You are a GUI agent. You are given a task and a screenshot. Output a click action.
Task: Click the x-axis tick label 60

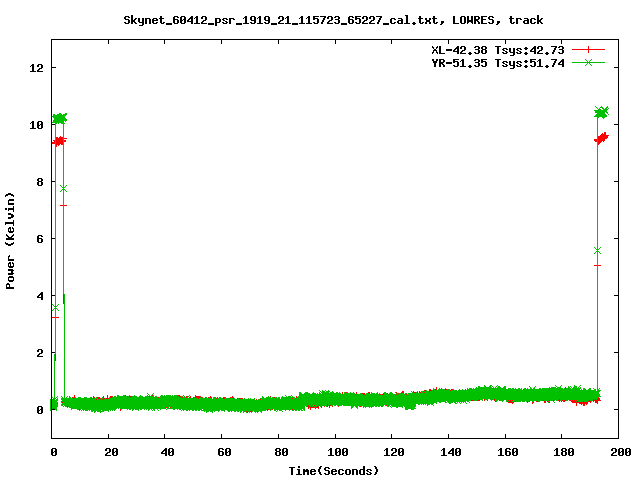click(224, 452)
